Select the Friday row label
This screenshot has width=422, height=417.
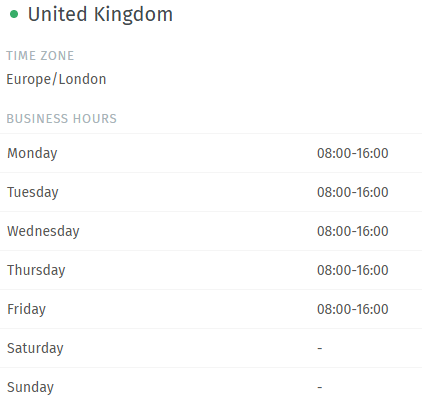click(26, 310)
